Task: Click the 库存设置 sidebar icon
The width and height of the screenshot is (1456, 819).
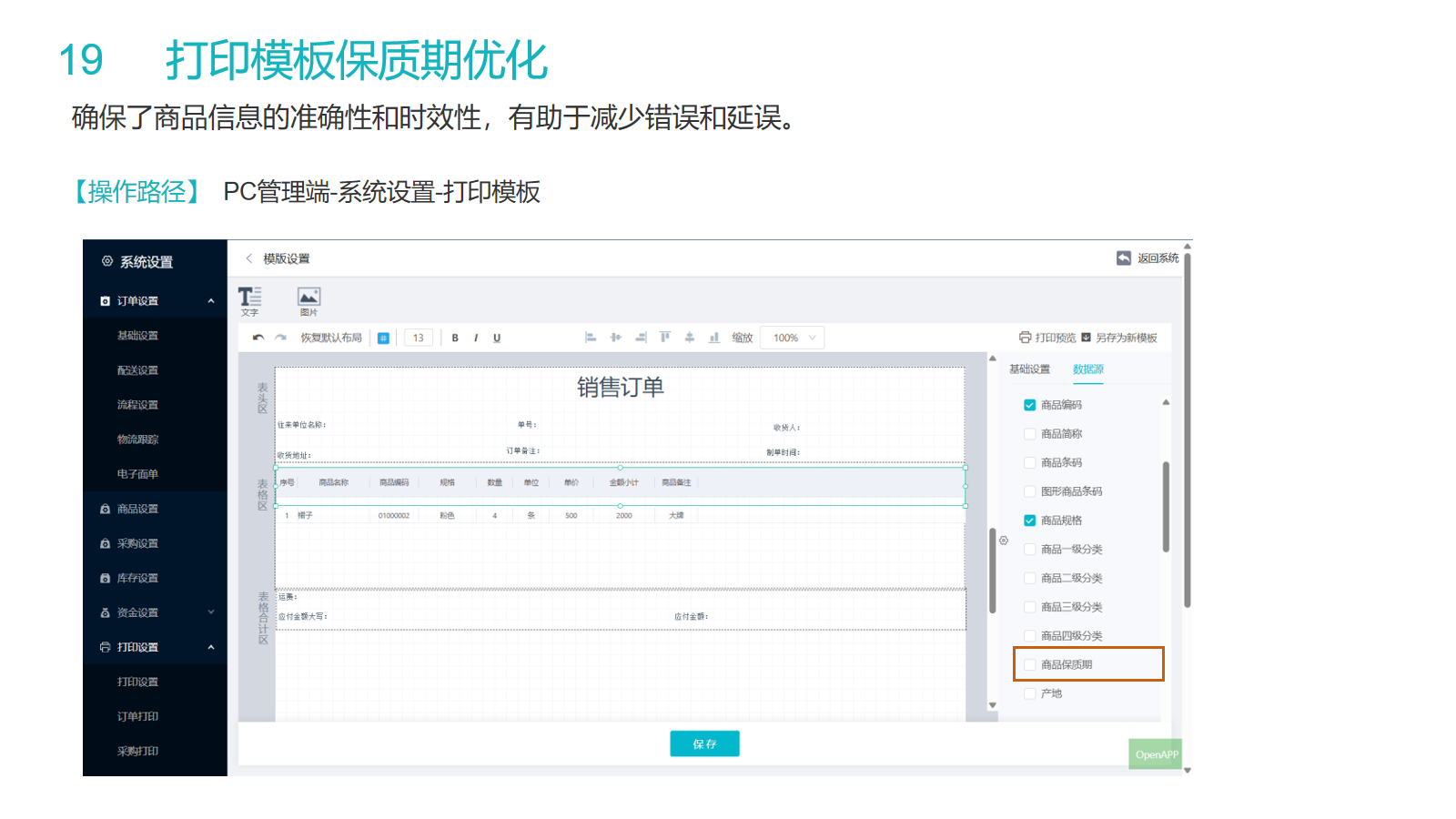Action: (x=106, y=579)
